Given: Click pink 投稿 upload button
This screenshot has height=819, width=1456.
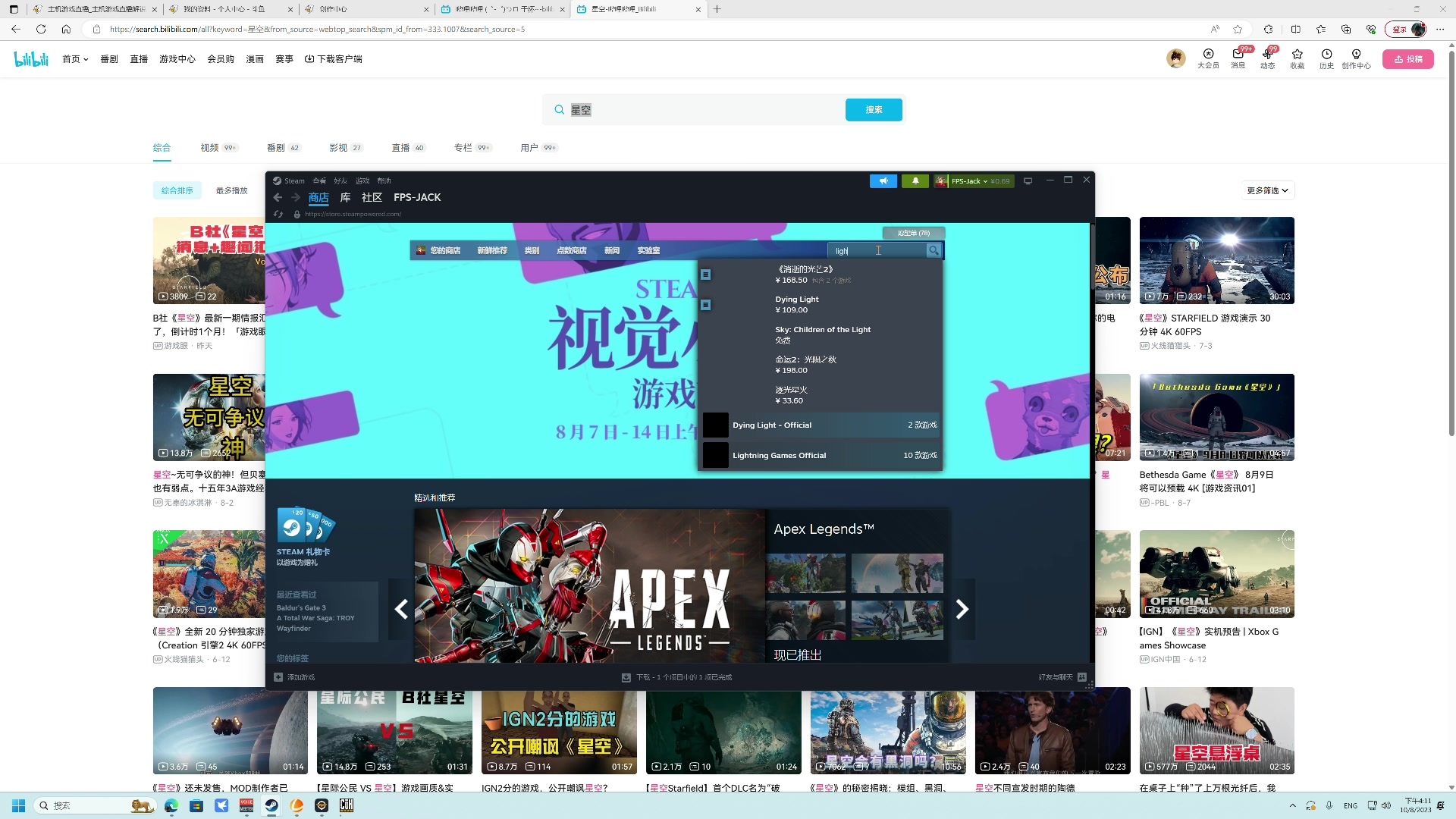Looking at the screenshot, I should coord(1408,58).
